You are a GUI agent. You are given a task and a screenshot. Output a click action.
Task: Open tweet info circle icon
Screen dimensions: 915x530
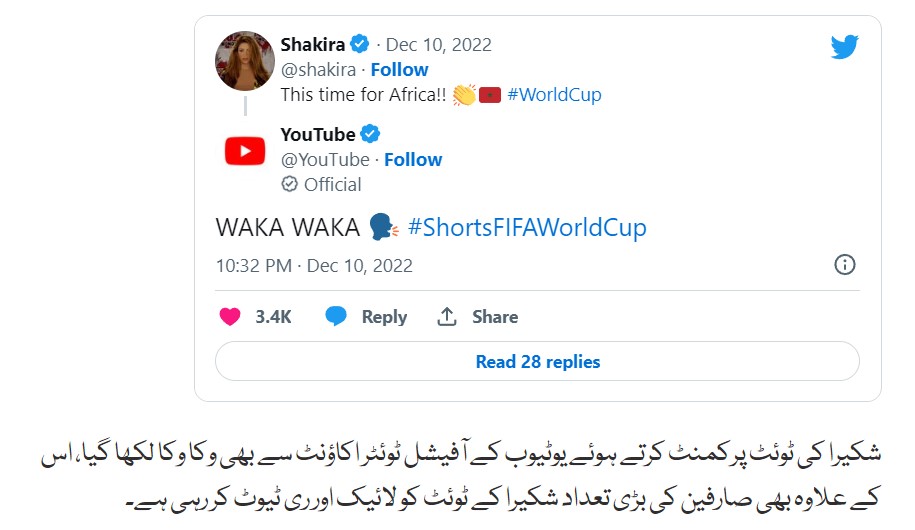844,265
